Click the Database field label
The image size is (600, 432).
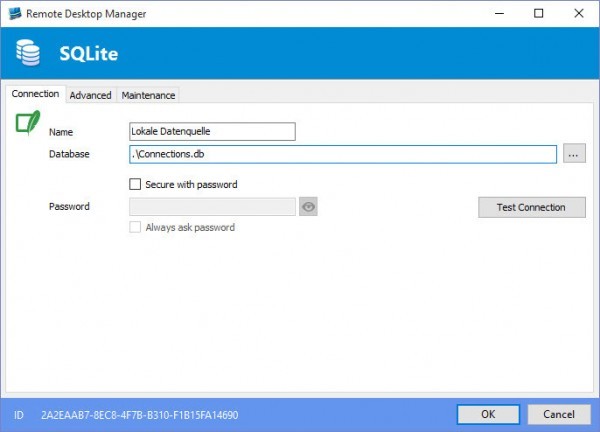pos(69,154)
